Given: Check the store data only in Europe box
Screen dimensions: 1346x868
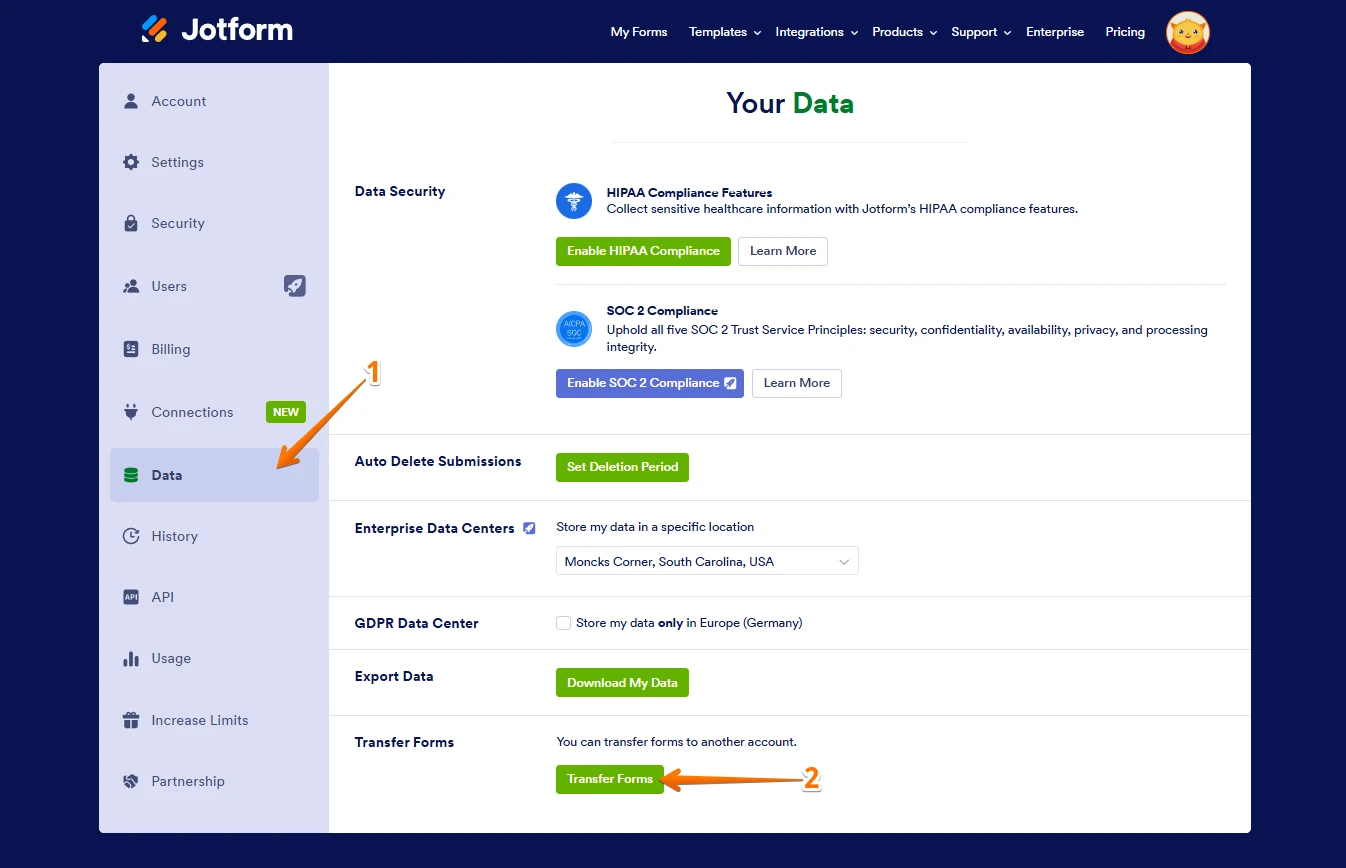Looking at the screenshot, I should (564, 623).
